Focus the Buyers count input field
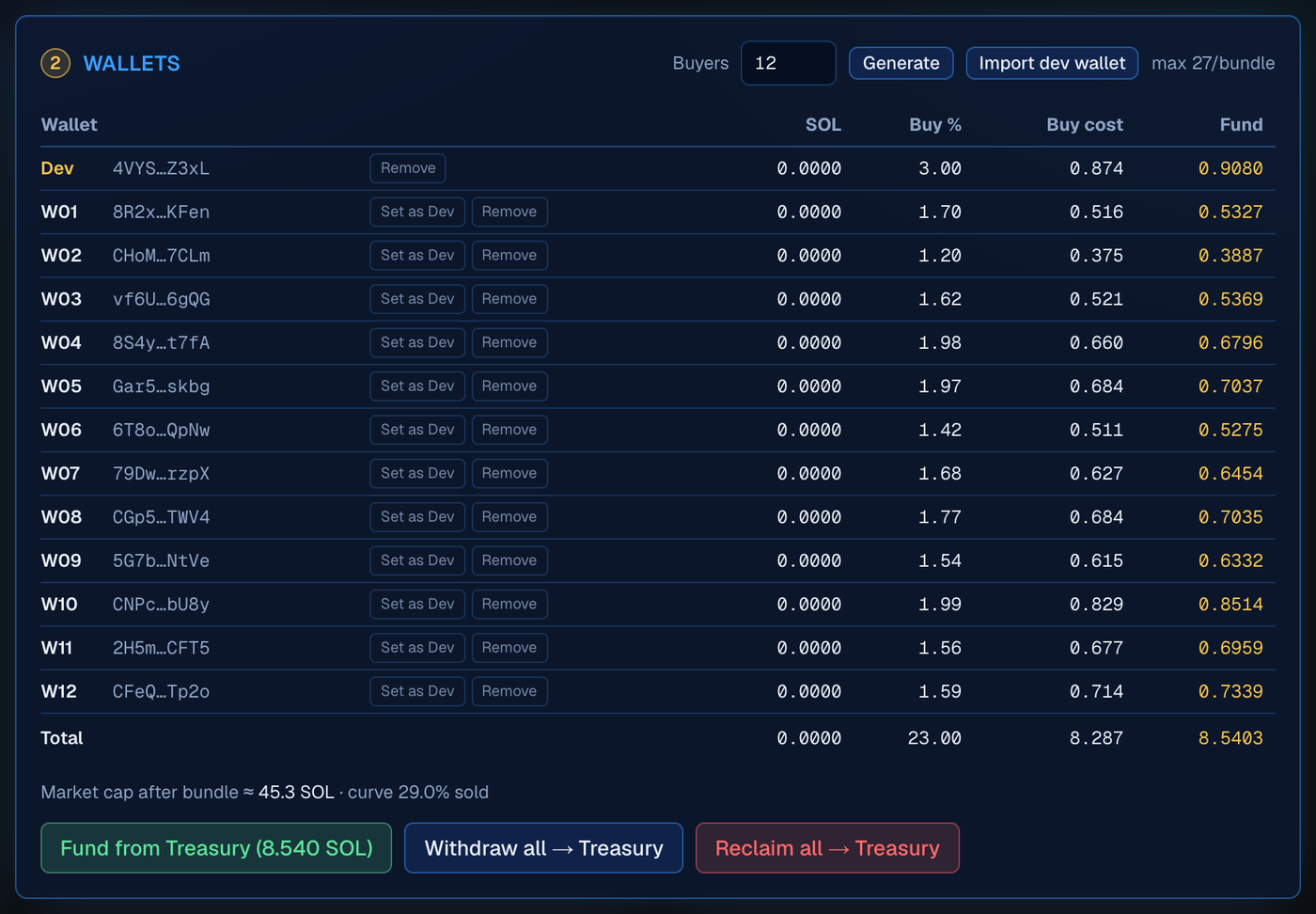 point(788,63)
